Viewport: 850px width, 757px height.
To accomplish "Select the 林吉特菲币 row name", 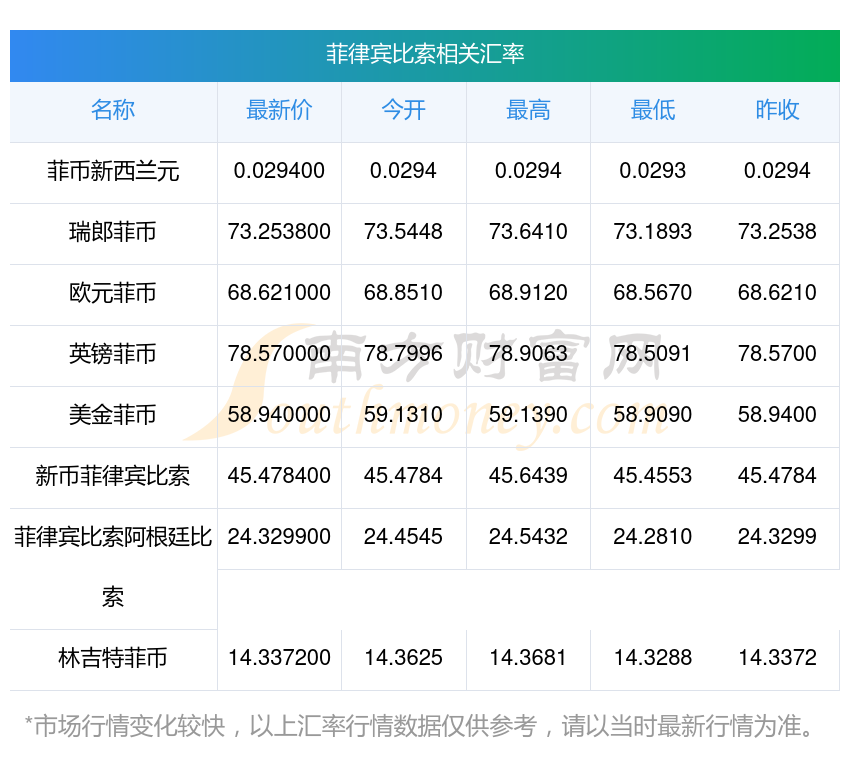I will (x=113, y=658).
